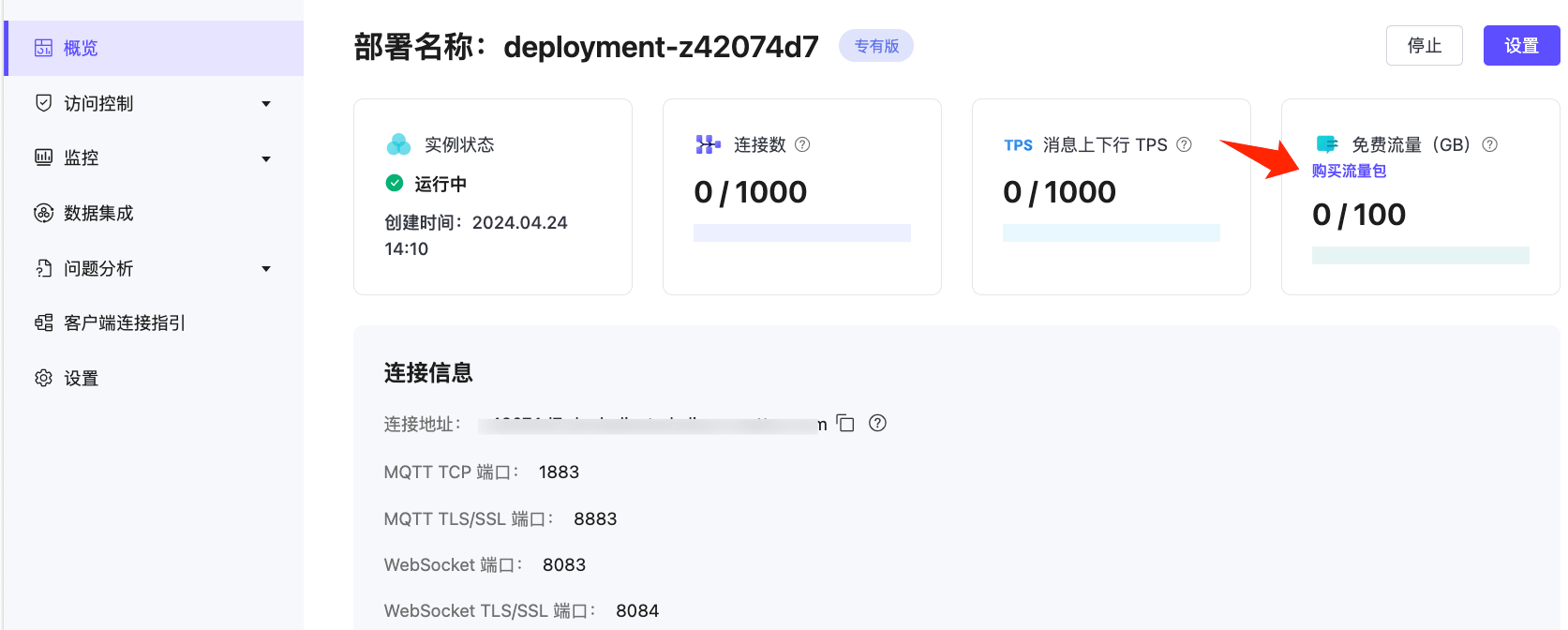Click the 专有版 badge next to deployment name
The width and height of the screenshot is (1568, 630).
875,46
